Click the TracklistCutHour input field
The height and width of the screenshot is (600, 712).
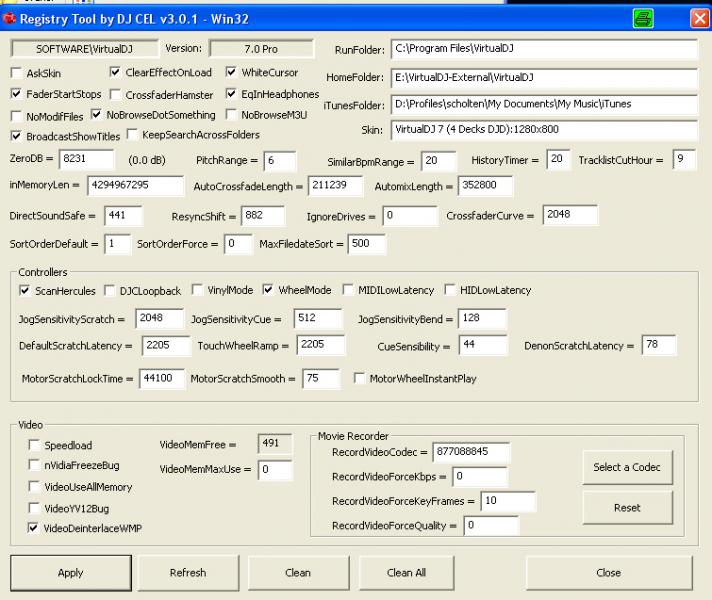pos(684,159)
